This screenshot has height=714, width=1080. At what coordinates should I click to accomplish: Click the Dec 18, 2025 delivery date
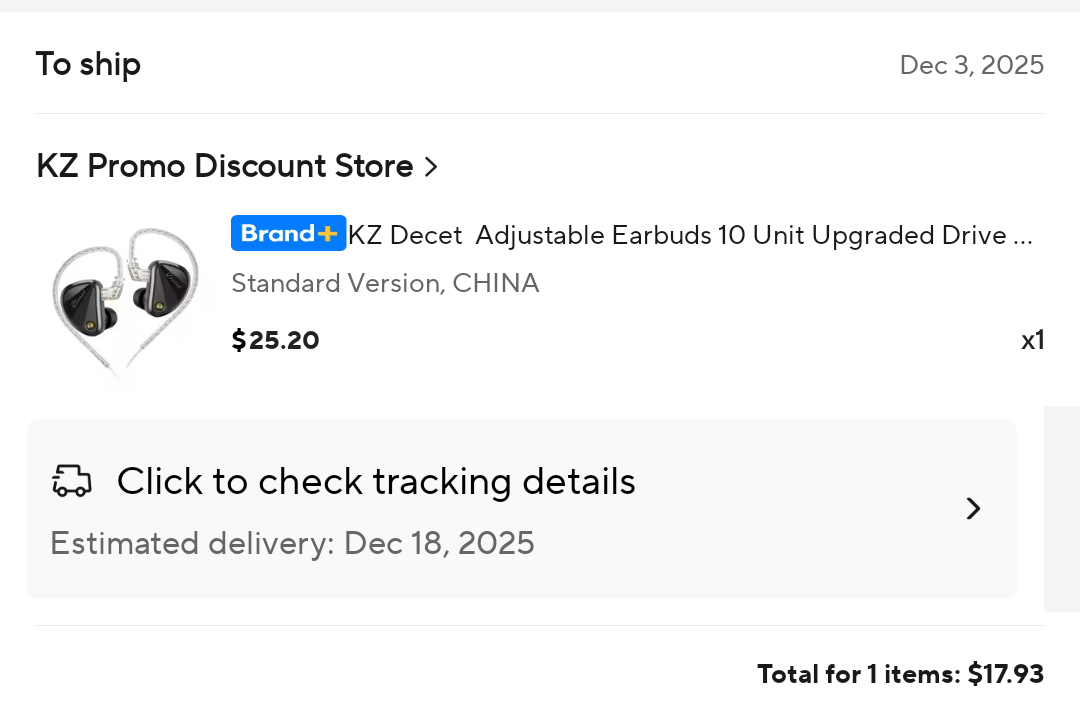[x=439, y=543]
